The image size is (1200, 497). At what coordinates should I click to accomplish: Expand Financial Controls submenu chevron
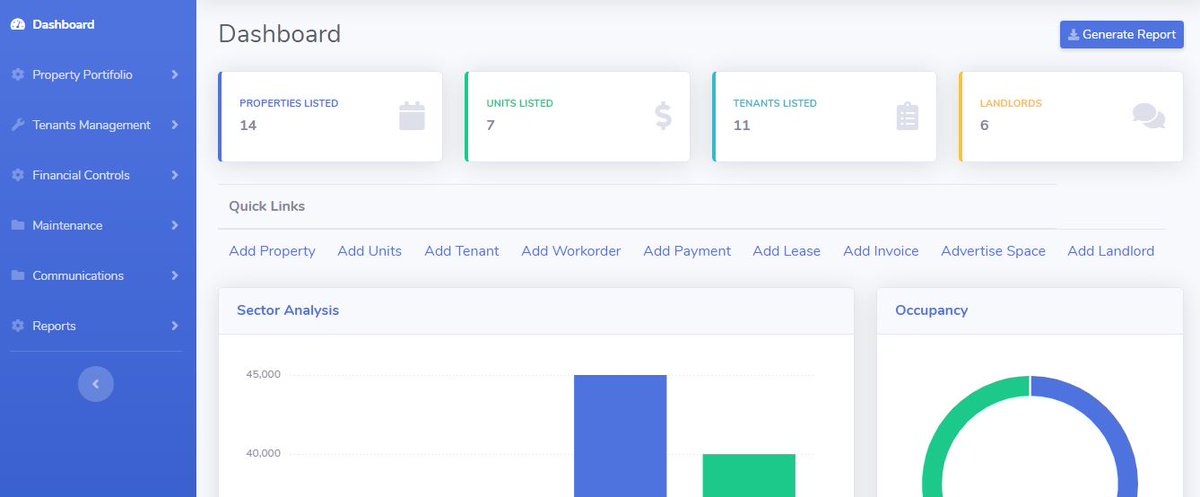click(x=175, y=175)
